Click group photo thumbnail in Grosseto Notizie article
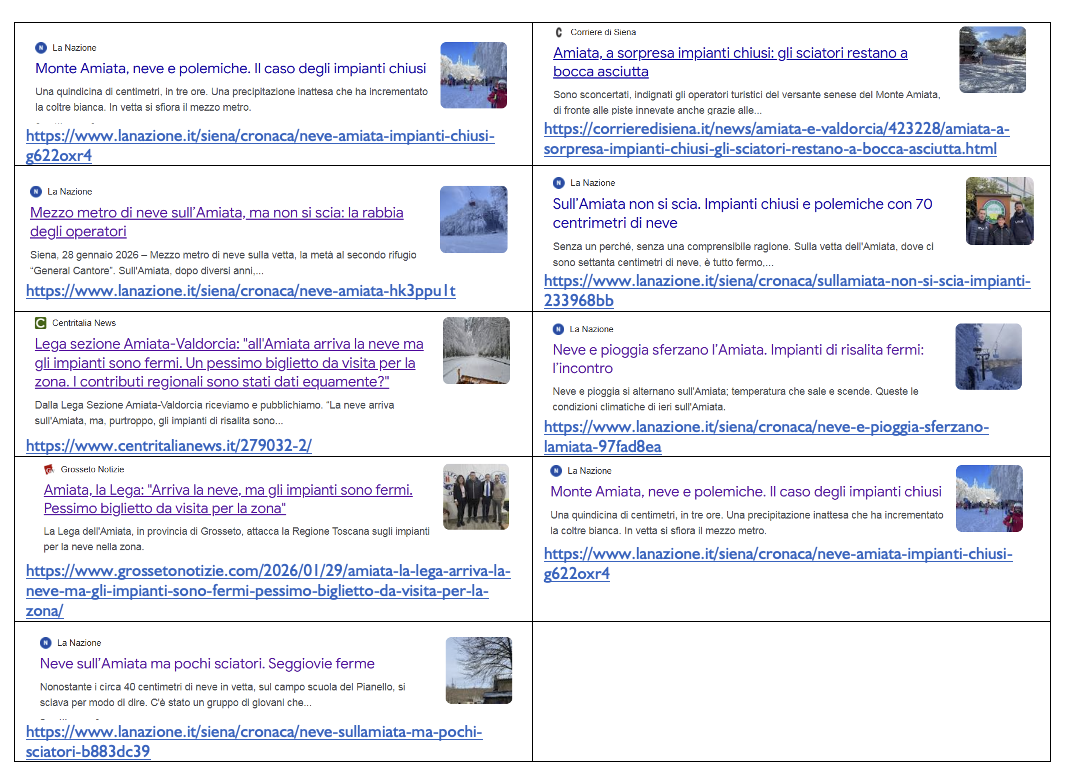Viewport: 1069px width, 780px height. [476, 496]
